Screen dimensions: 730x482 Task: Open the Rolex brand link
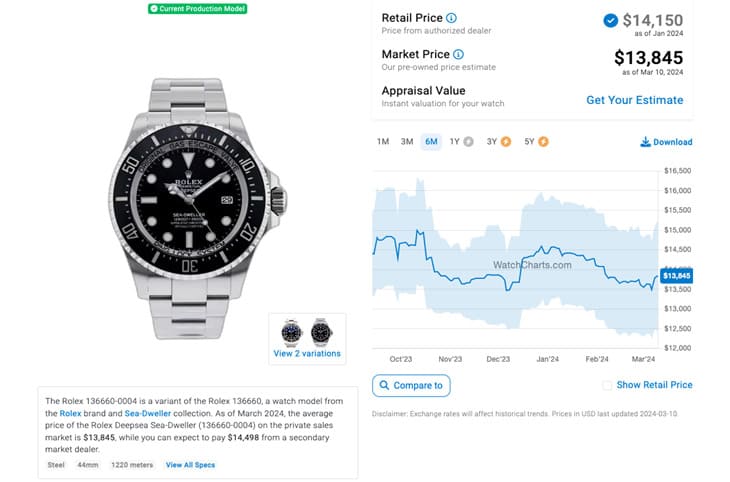(70, 413)
